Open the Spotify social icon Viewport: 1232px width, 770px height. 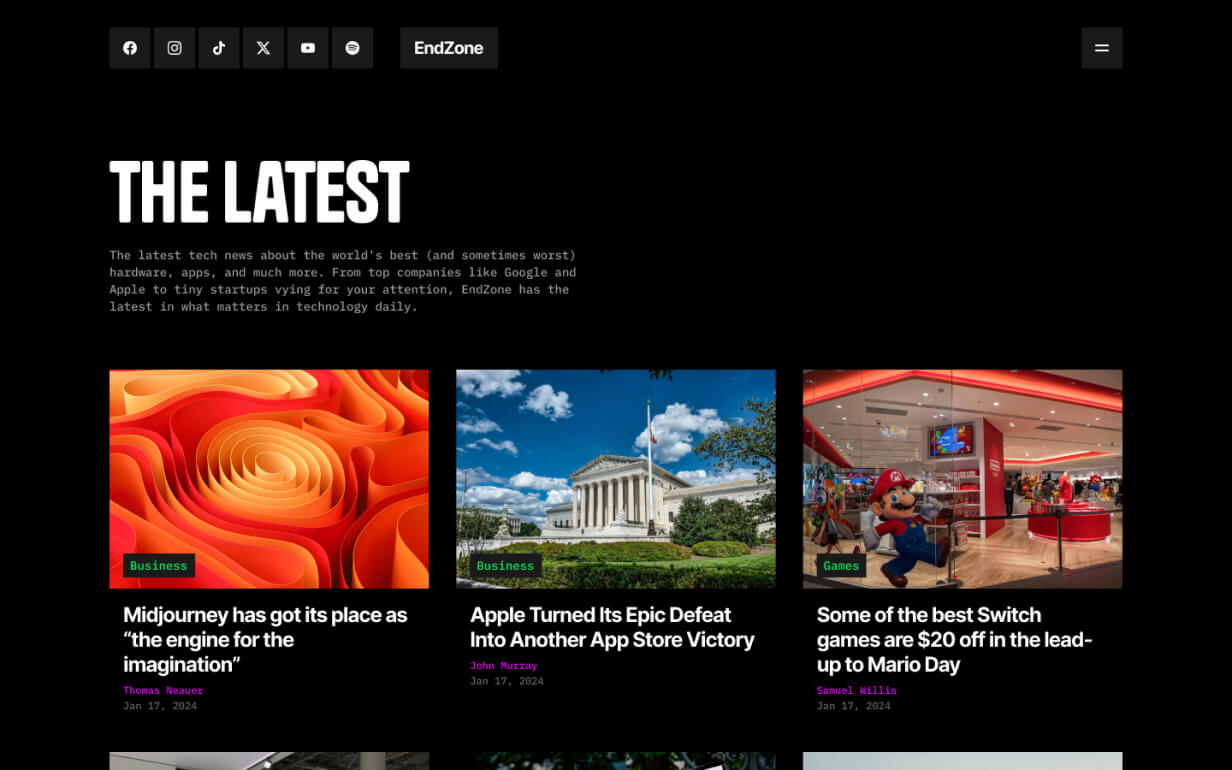click(x=352, y=48)
